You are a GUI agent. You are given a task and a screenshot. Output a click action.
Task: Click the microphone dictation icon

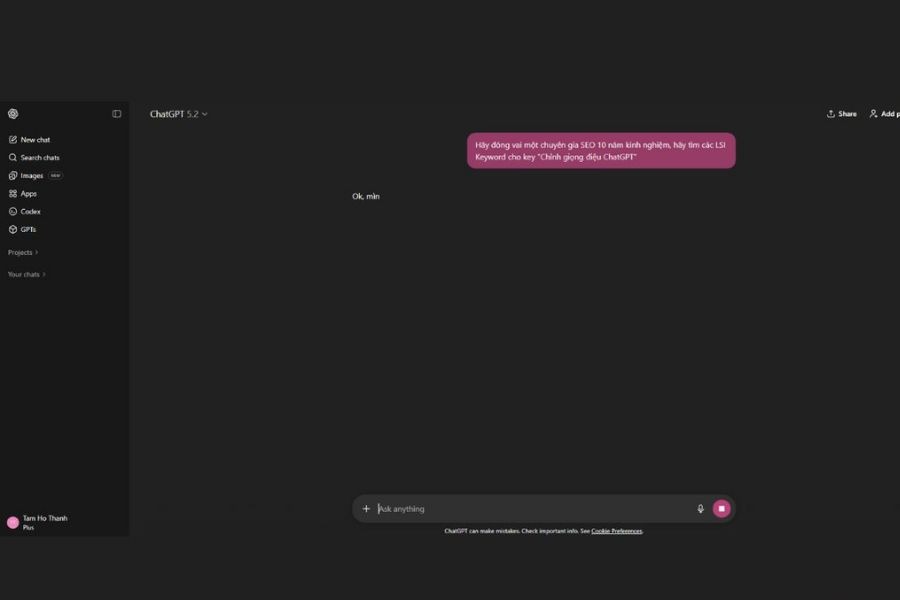[x=700, y=509]
